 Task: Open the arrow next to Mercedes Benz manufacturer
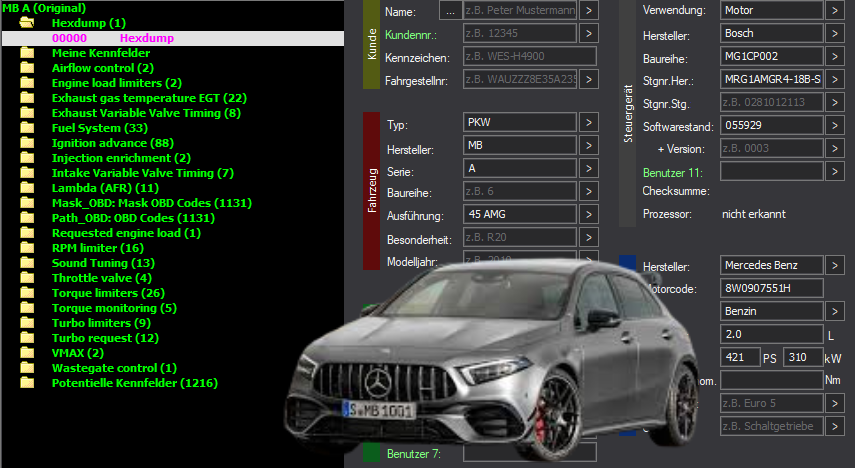coord(835,265)
